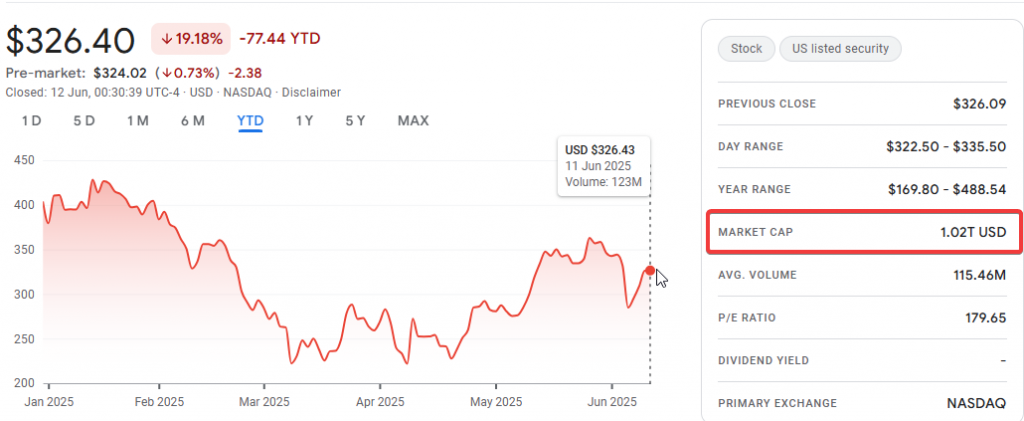Click the PRIMARY EXCHANGE label
The height and width of the screenshot is (421, 1024).
coord(777,403)
